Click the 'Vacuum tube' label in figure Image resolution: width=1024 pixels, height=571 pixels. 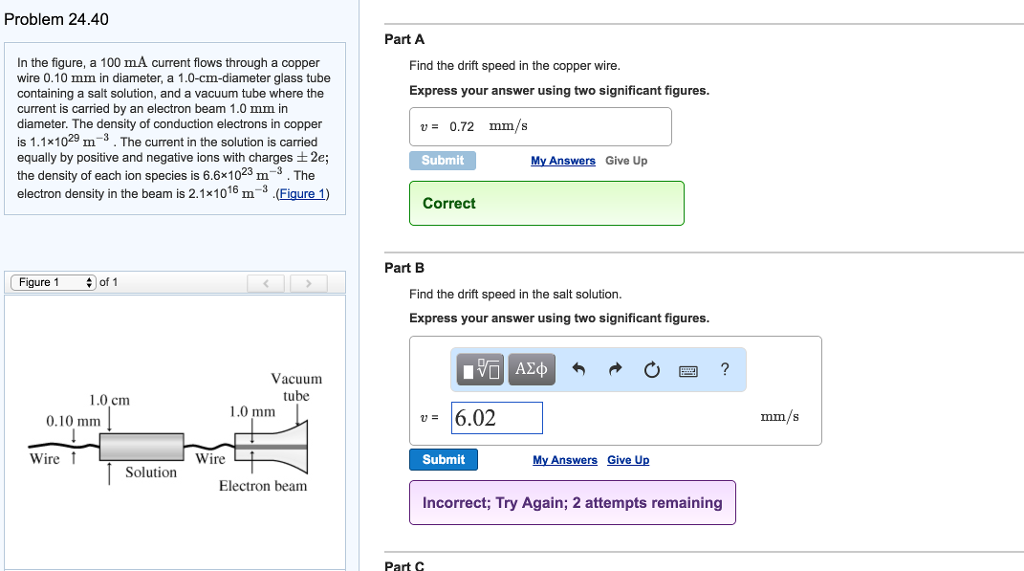(x=296, y=387)
